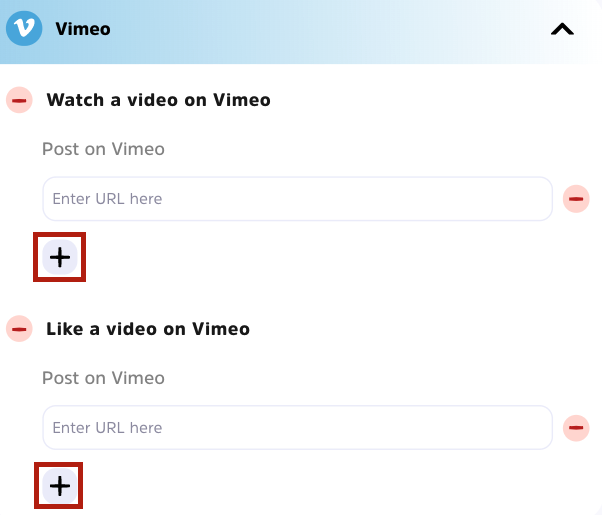Remove the Like a video on Vimeo action
This screenshot has width=602, height=515.
(x=19, y=328)
